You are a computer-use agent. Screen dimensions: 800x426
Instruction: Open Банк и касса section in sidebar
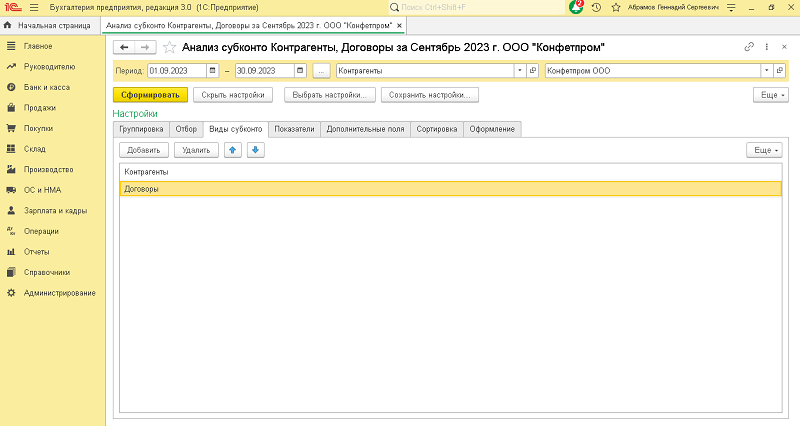(x=40, y=87)
